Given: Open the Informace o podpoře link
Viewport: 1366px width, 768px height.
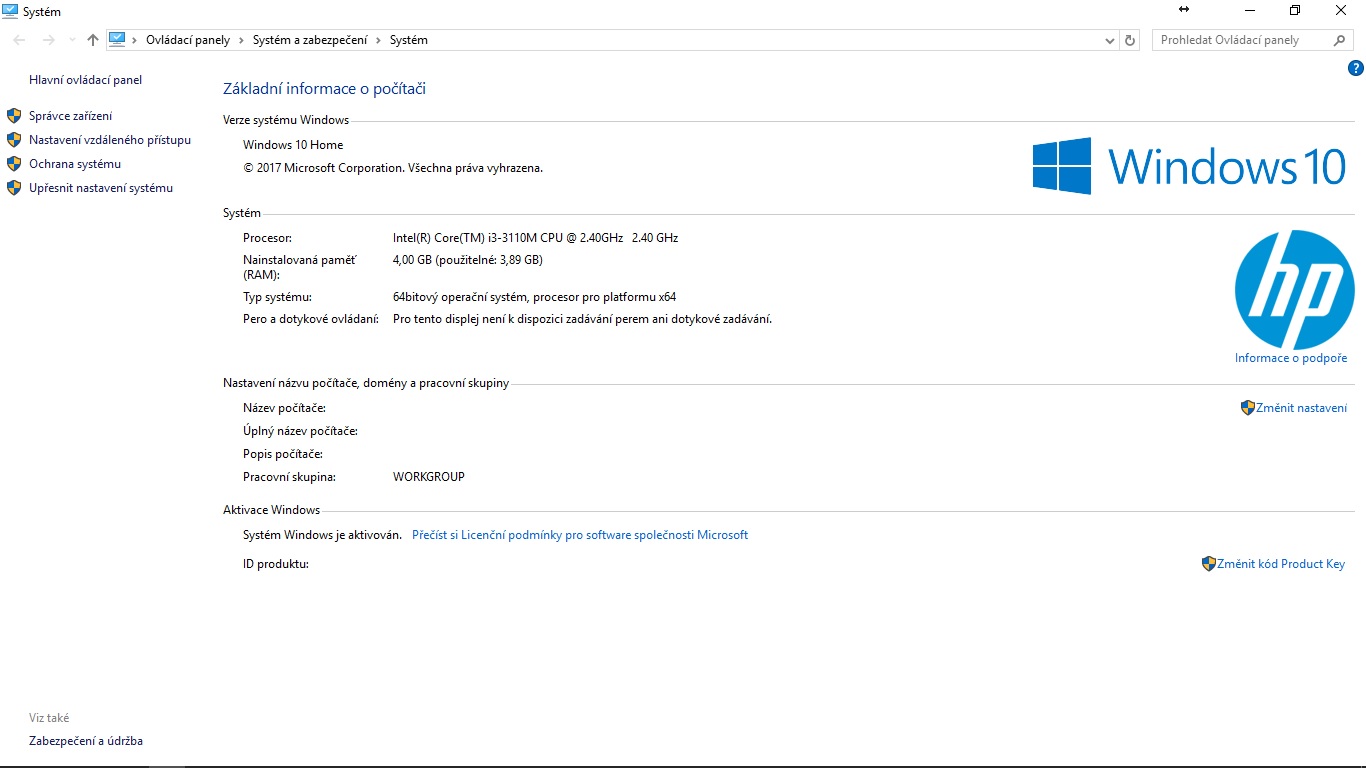Looking at the screenshot, I should (1290, 358).
